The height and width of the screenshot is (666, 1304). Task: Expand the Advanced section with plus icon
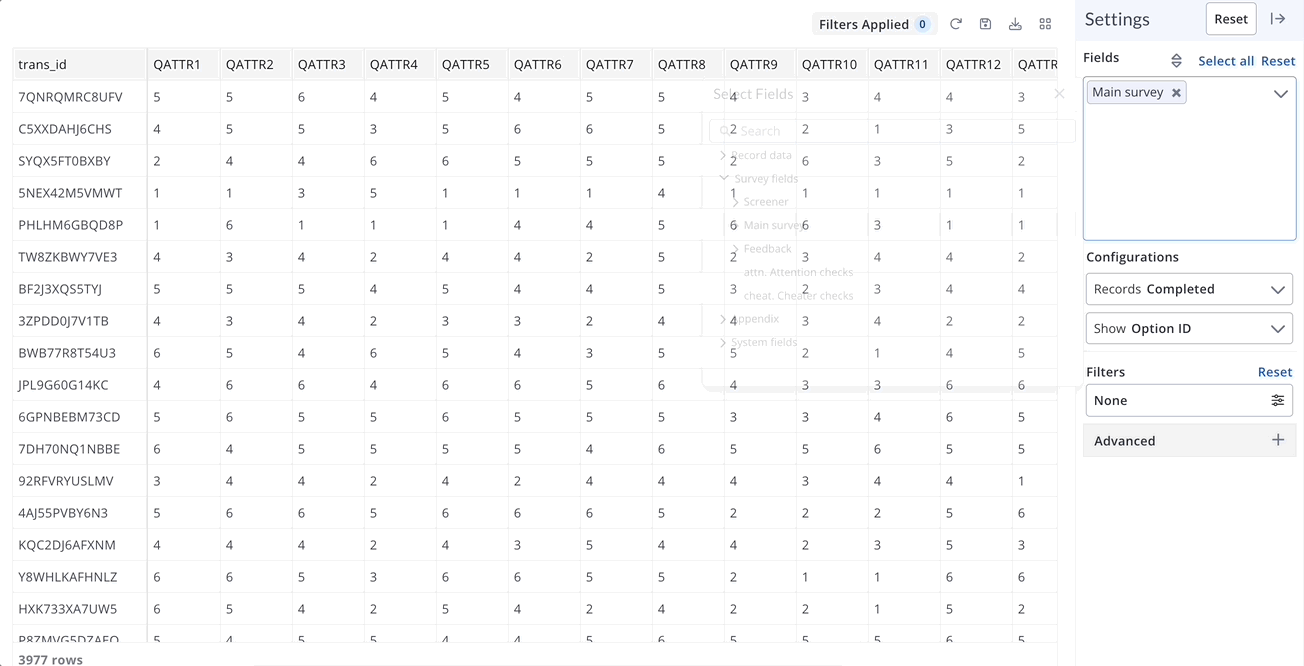click(1277, 440)
